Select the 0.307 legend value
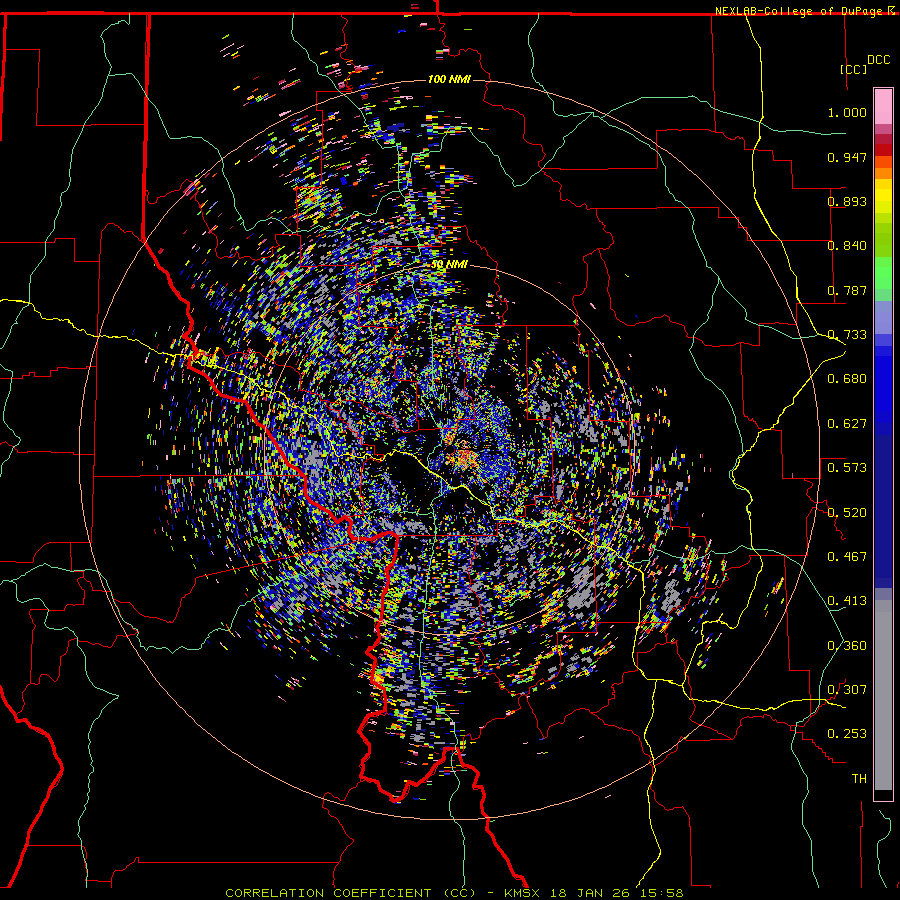Viewport: 900px width, 900px height. pos(847,689)
